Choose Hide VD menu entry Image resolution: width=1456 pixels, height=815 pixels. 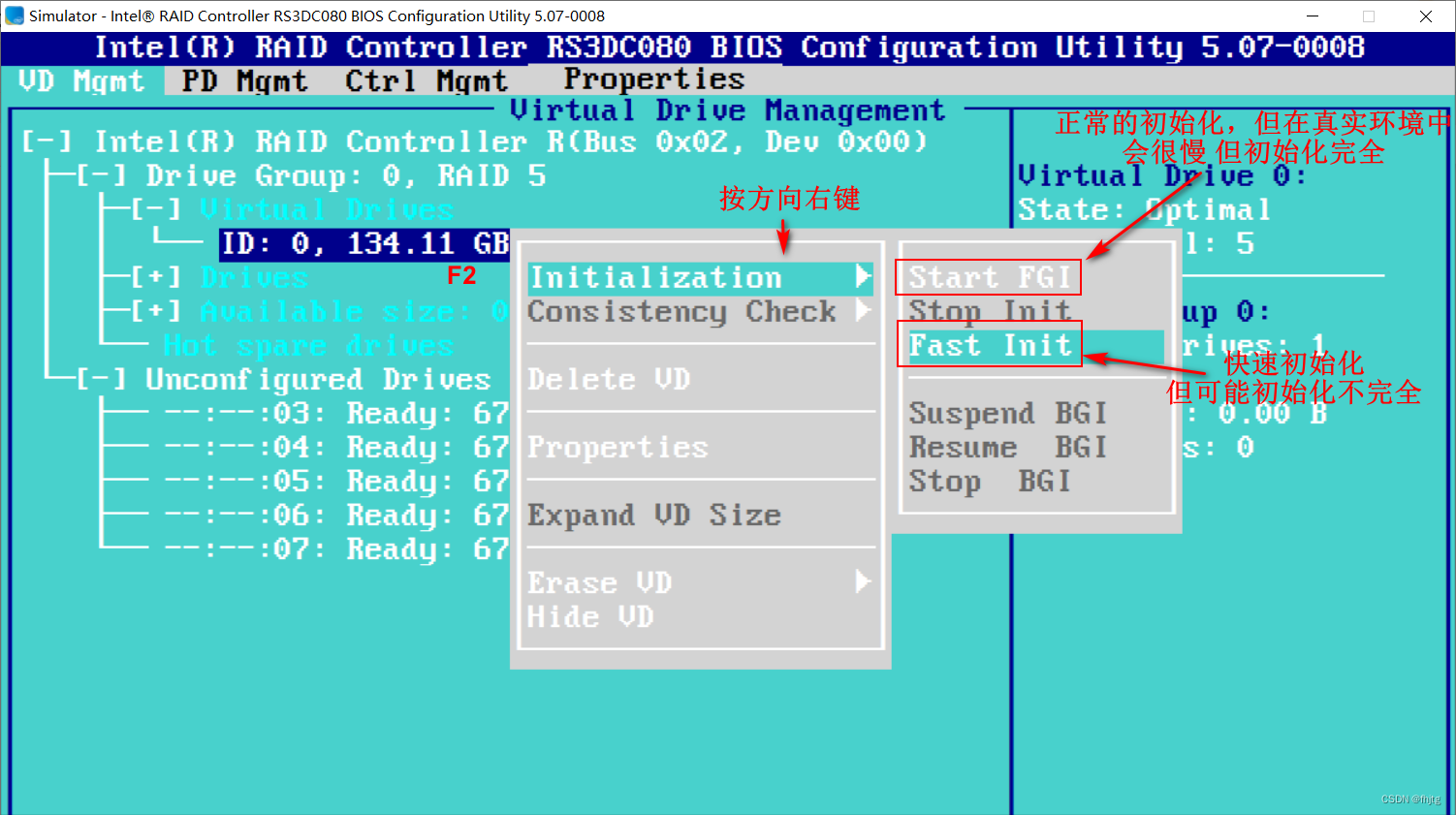point(590,616)
